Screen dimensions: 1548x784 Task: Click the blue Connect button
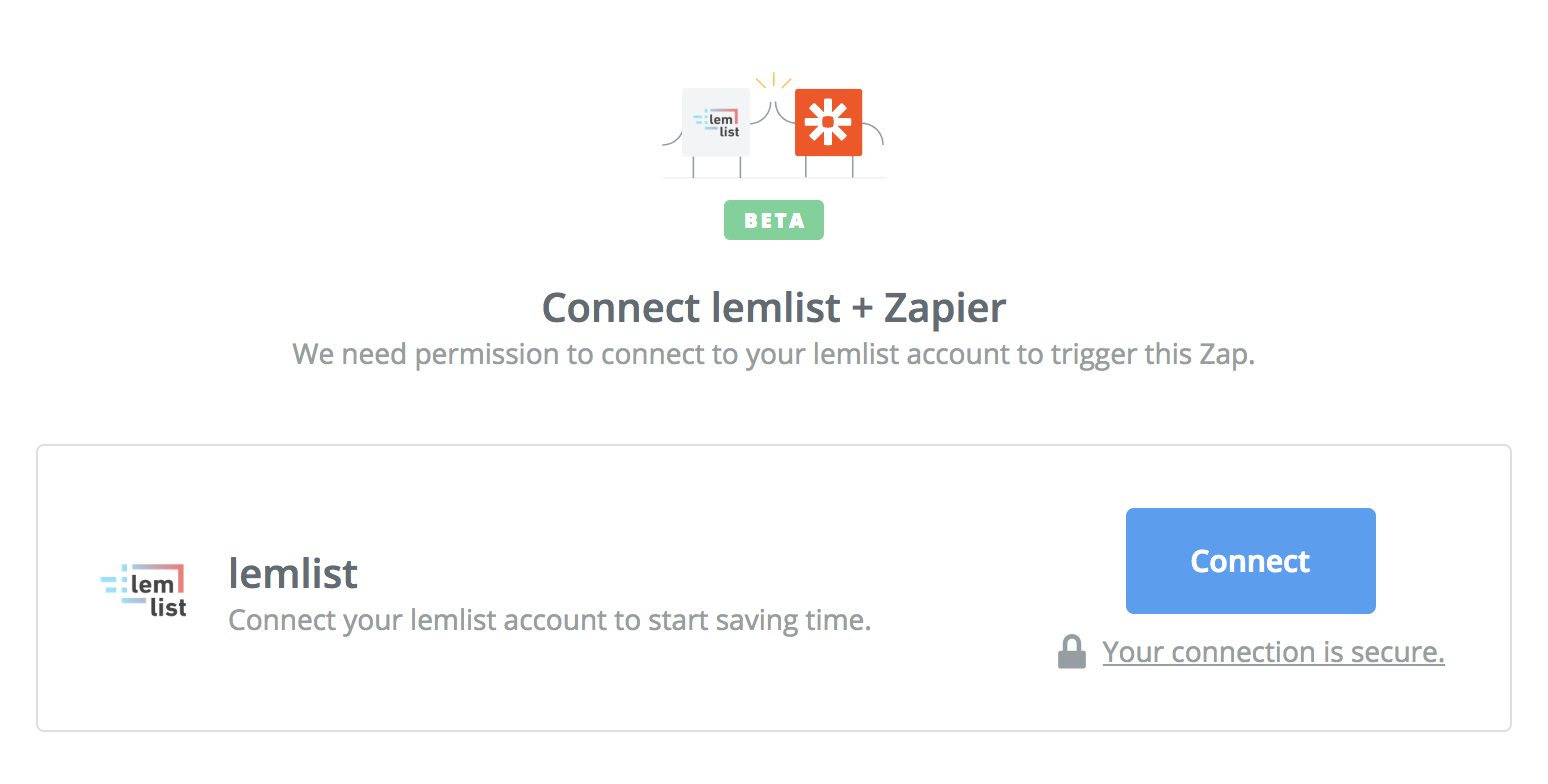[x=1250, y=561]
